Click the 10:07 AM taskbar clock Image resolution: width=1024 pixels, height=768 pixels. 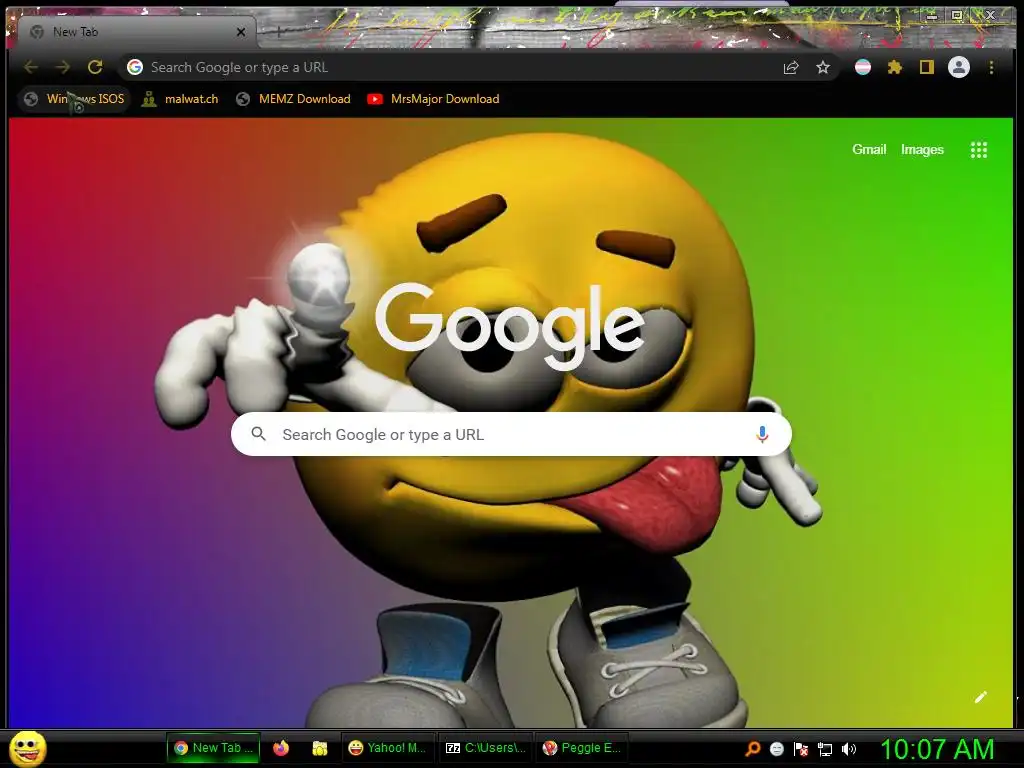tap(937, 749)
